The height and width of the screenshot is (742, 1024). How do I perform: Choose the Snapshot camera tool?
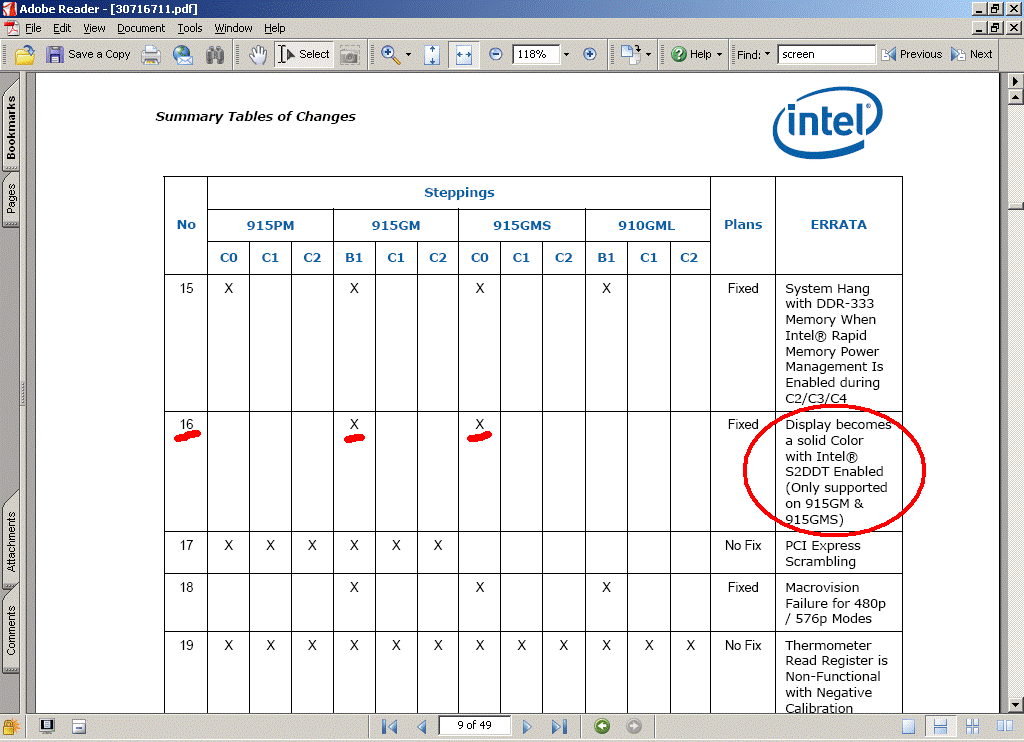coord(349,56)
